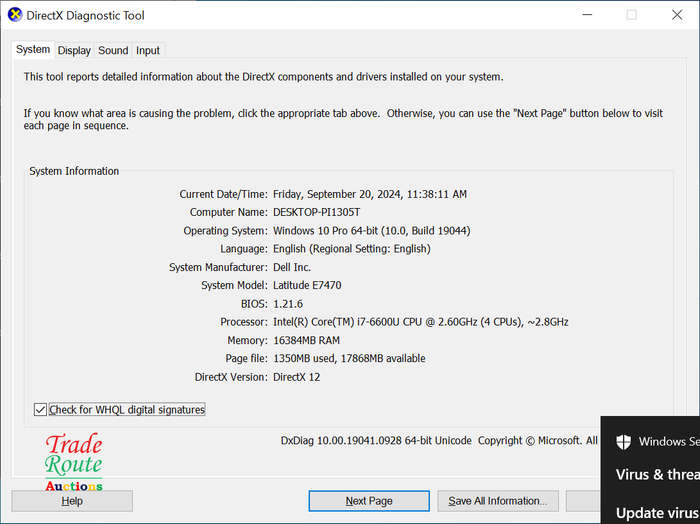The image size is (700, 524).
Task: Open the Input tab
Action: point(148,50)
